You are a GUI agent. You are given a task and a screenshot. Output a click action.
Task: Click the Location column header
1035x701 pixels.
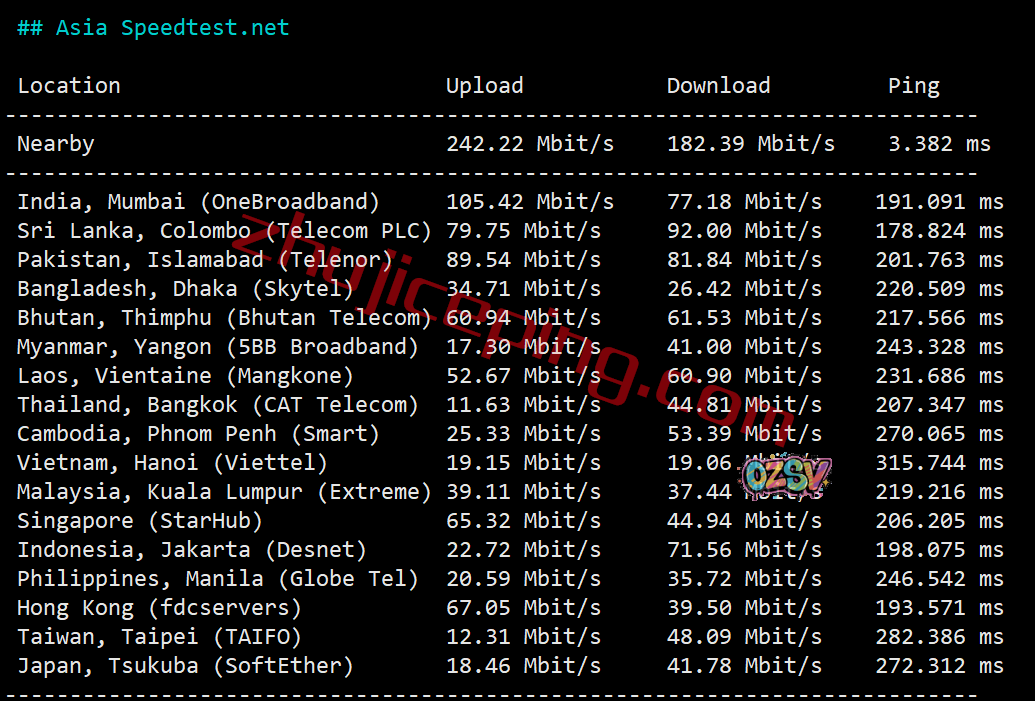tap(69, 86)
